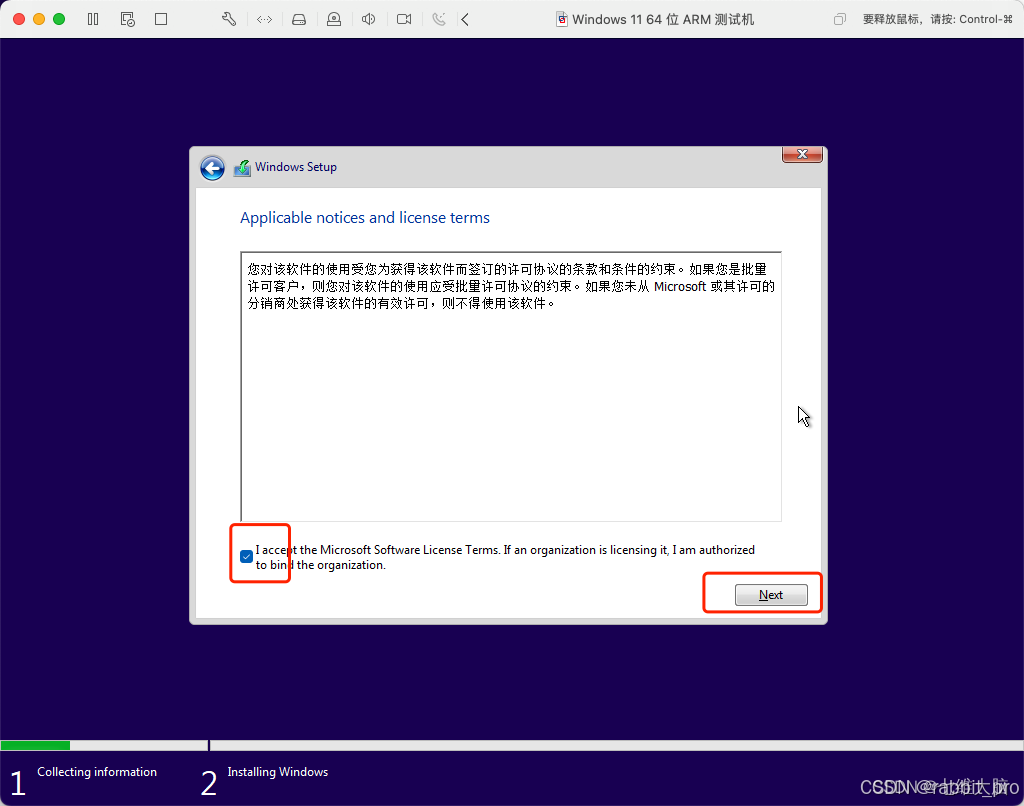Click the VM title 'Windows 11 64 位 ARM 测试机'
Image resolution: width=1024 pixels, height=806 pixels.
pyautogui.click(x=663, y=20)
